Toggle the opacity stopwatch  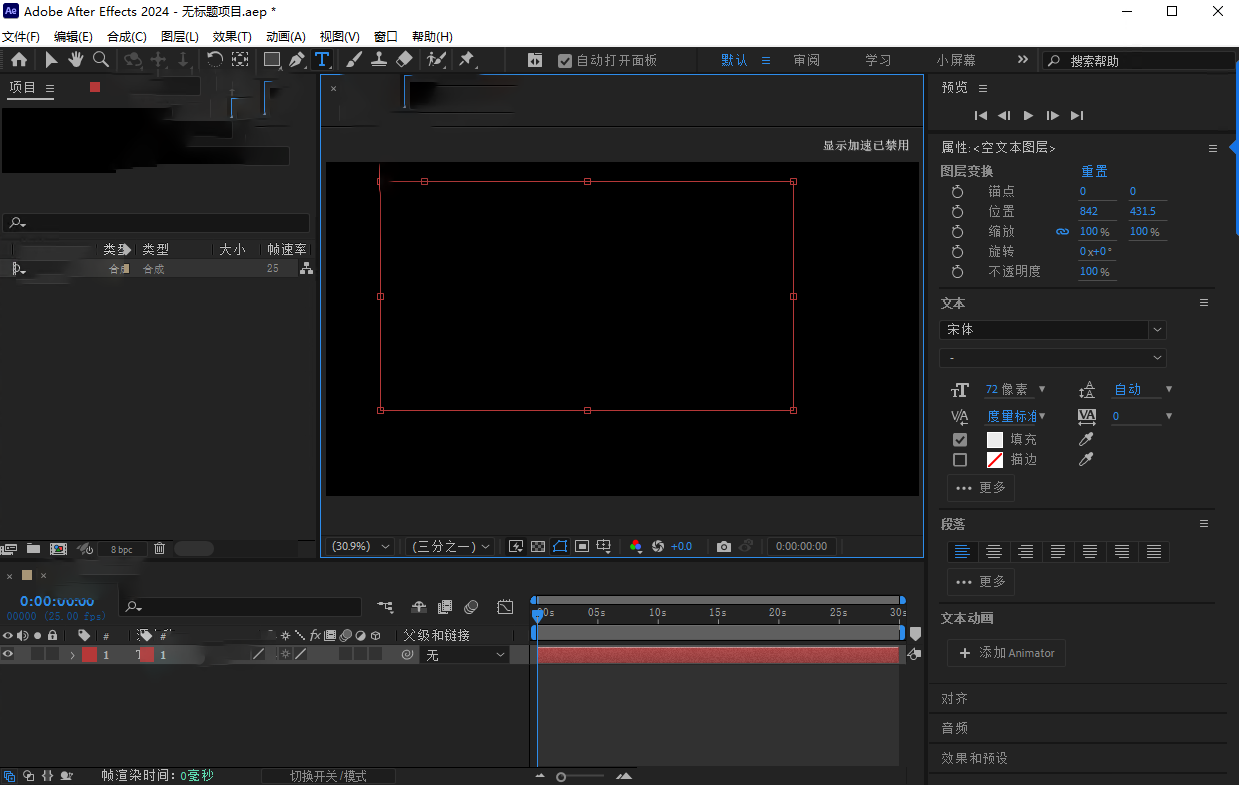[x=957, y=271]
